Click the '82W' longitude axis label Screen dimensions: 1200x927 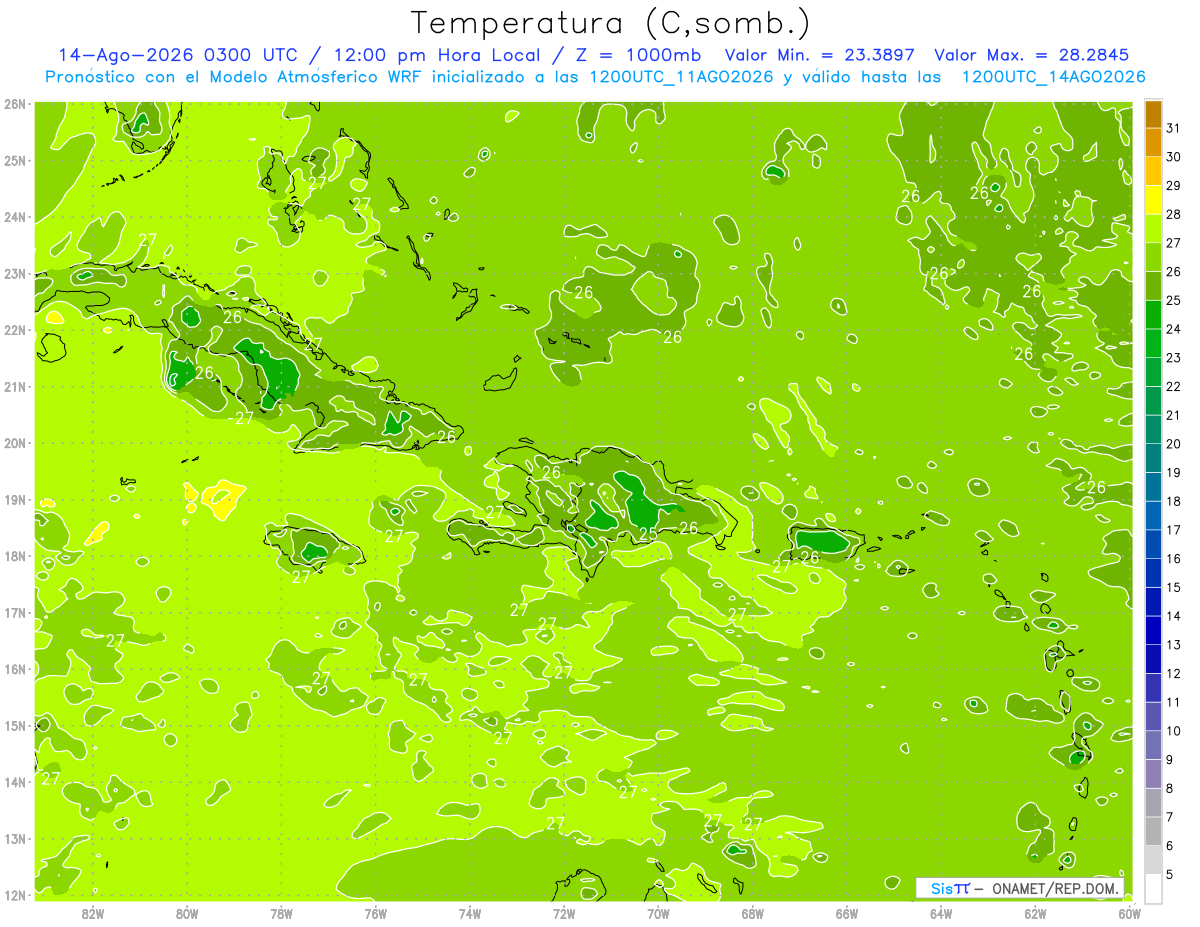tap(93, 913)
